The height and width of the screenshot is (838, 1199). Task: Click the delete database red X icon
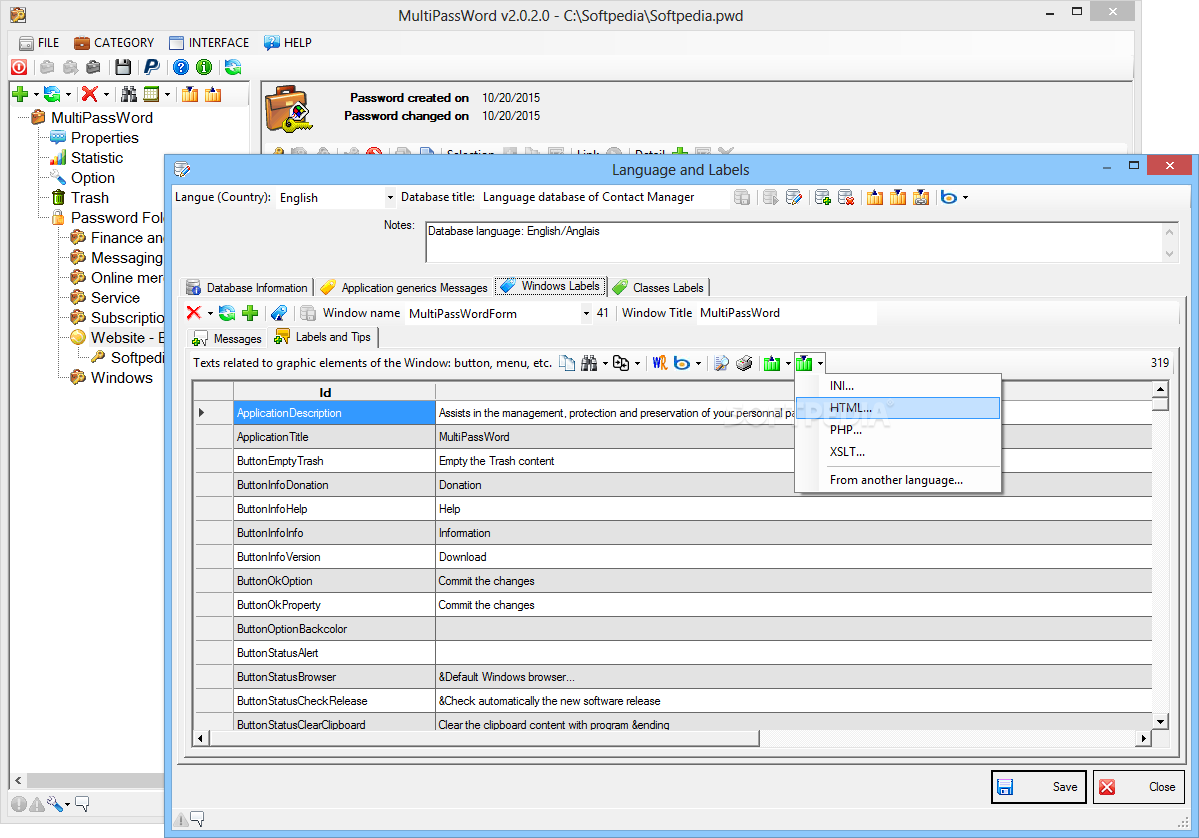tap(846, 197)
